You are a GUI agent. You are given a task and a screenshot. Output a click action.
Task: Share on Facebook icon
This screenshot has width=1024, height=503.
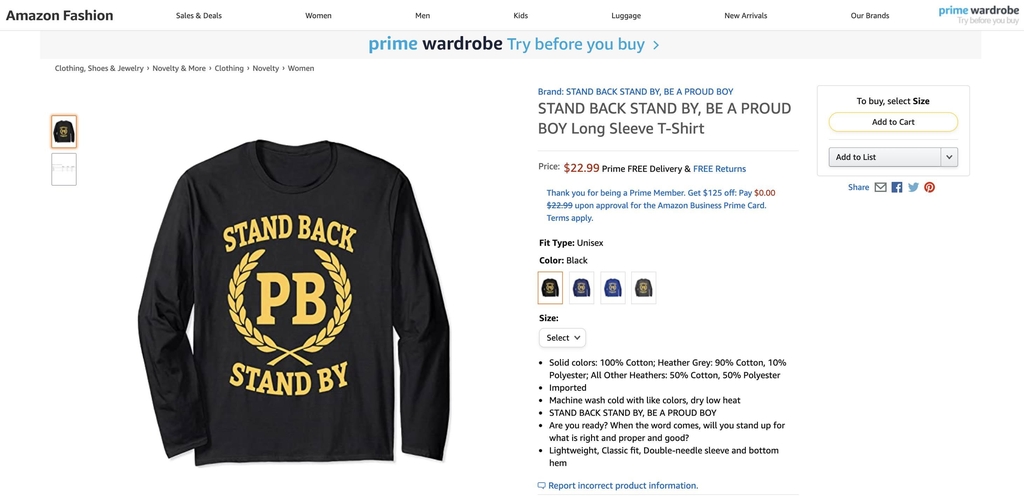(x=897, y=187)
